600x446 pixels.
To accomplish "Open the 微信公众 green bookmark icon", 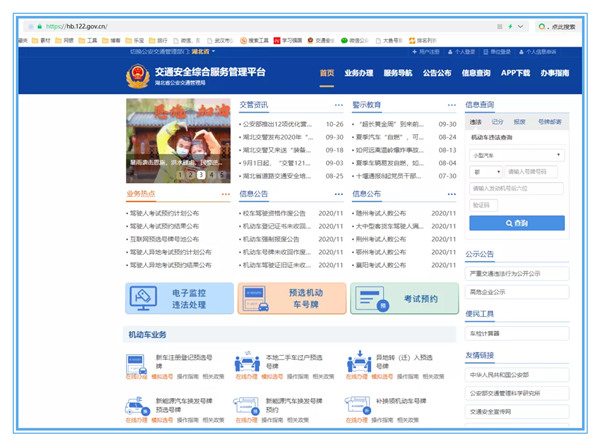I will pyautogui.click(x=344, y=41).
